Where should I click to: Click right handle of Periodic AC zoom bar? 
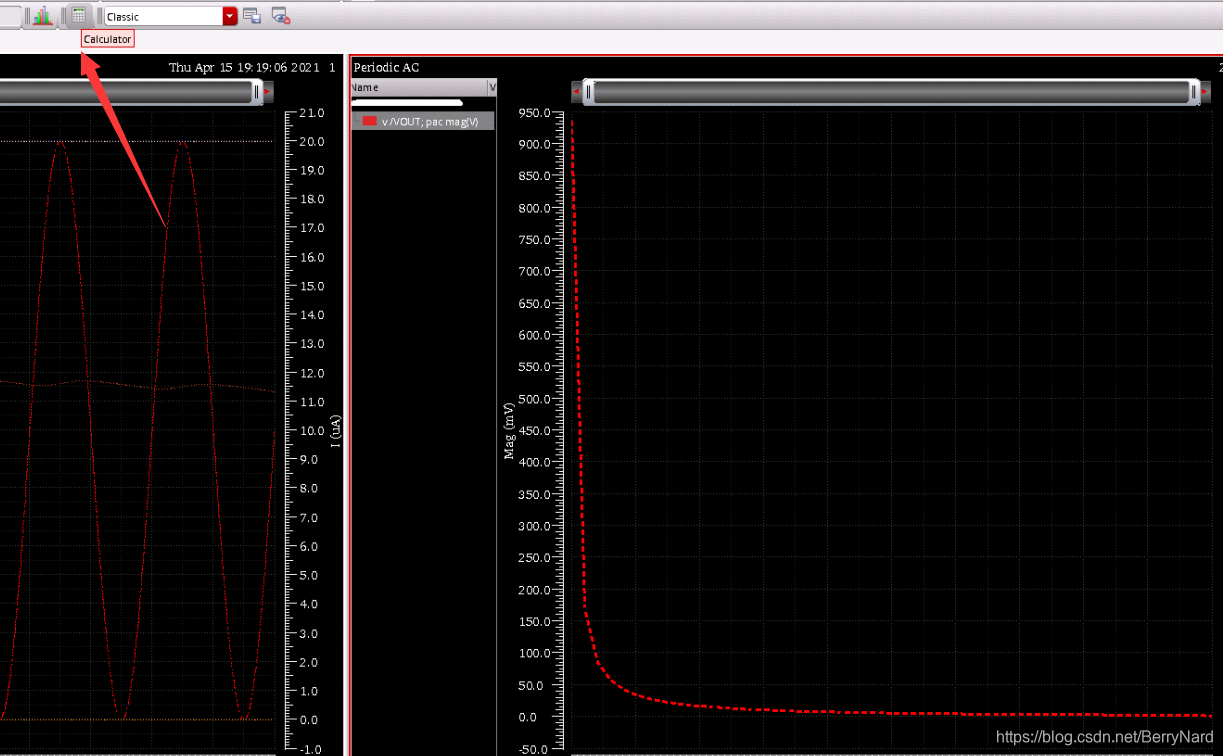coord(1194,92)
